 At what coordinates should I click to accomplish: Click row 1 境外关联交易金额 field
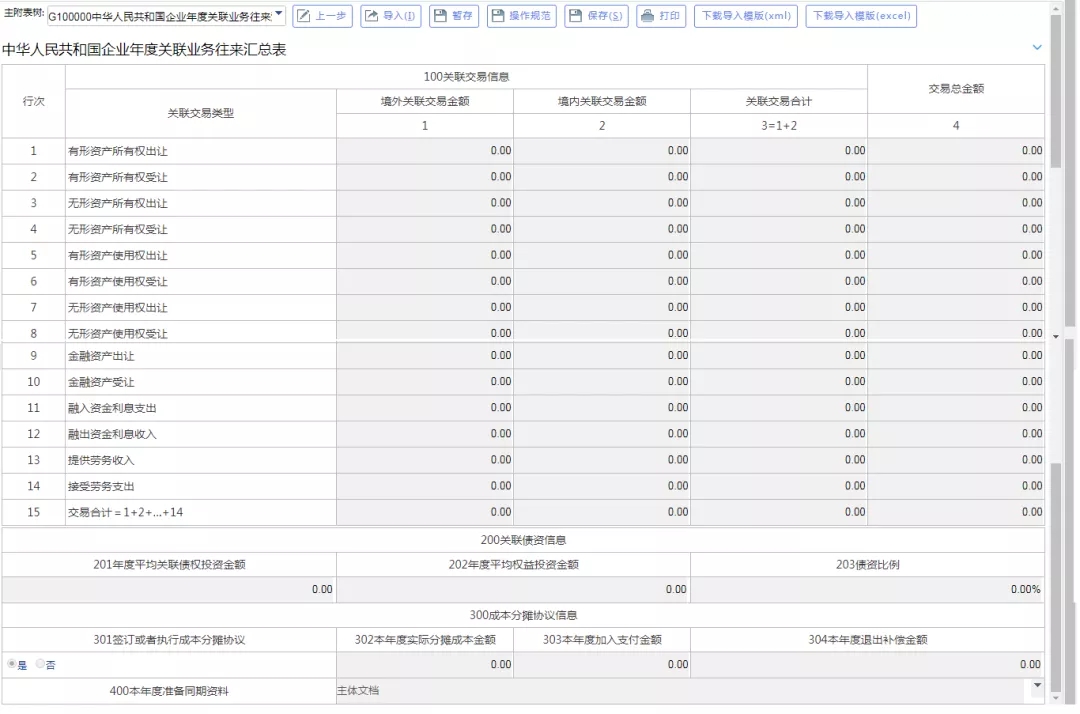(425, 151)
